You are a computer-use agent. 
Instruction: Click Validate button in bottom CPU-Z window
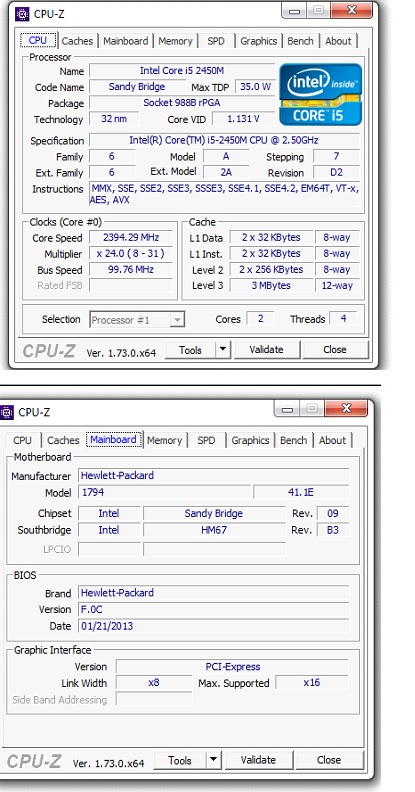tap(258, 760)
